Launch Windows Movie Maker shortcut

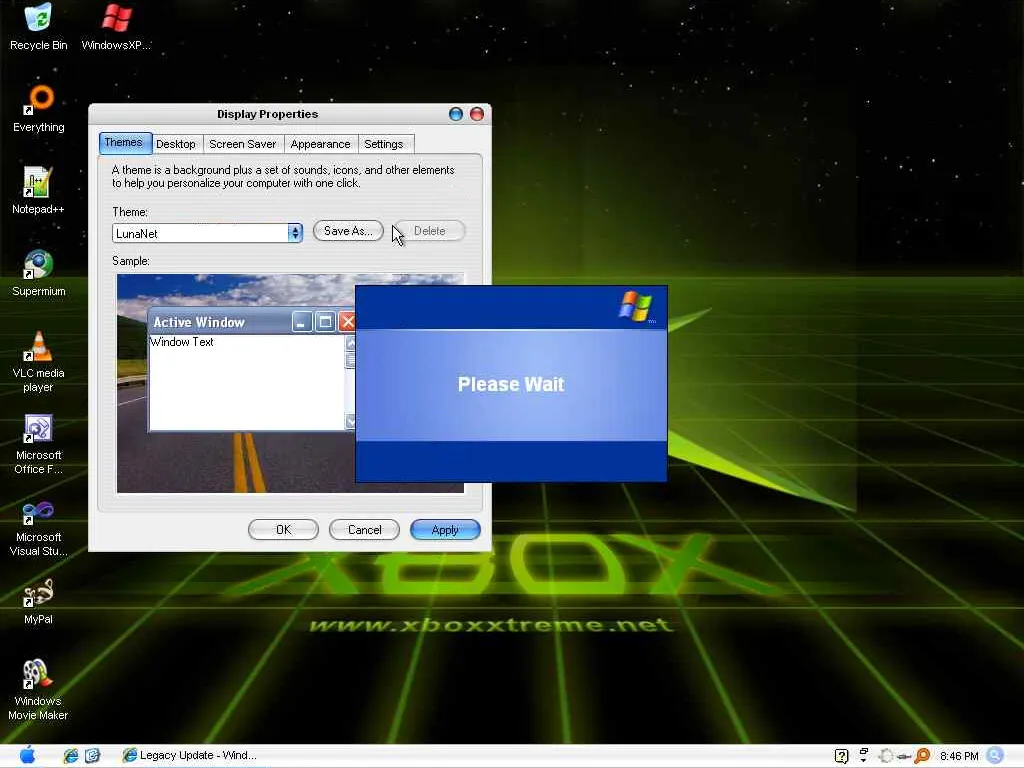point(38,690)
